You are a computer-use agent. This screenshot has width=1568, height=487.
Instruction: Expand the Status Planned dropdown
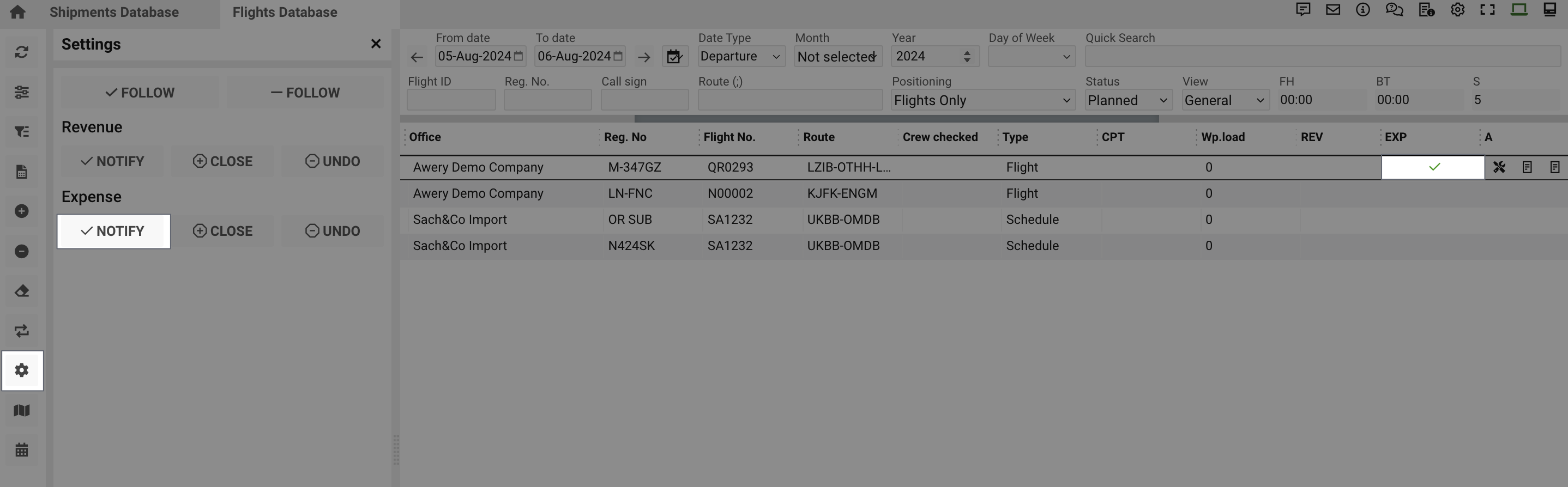pos(1128,100)
